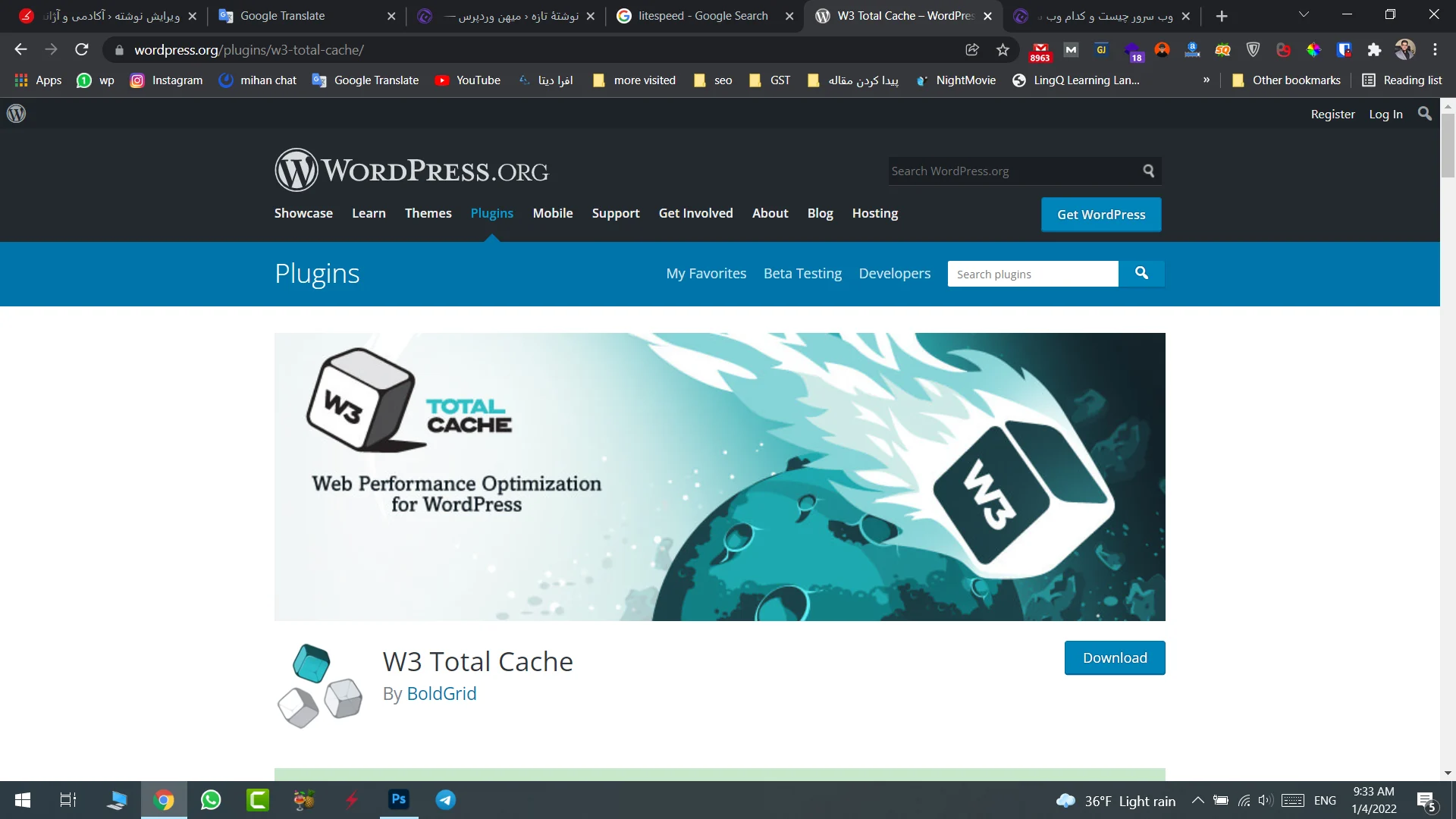Open My Favorites link
The image size is (1456, 819).
[x=706, y=273]
